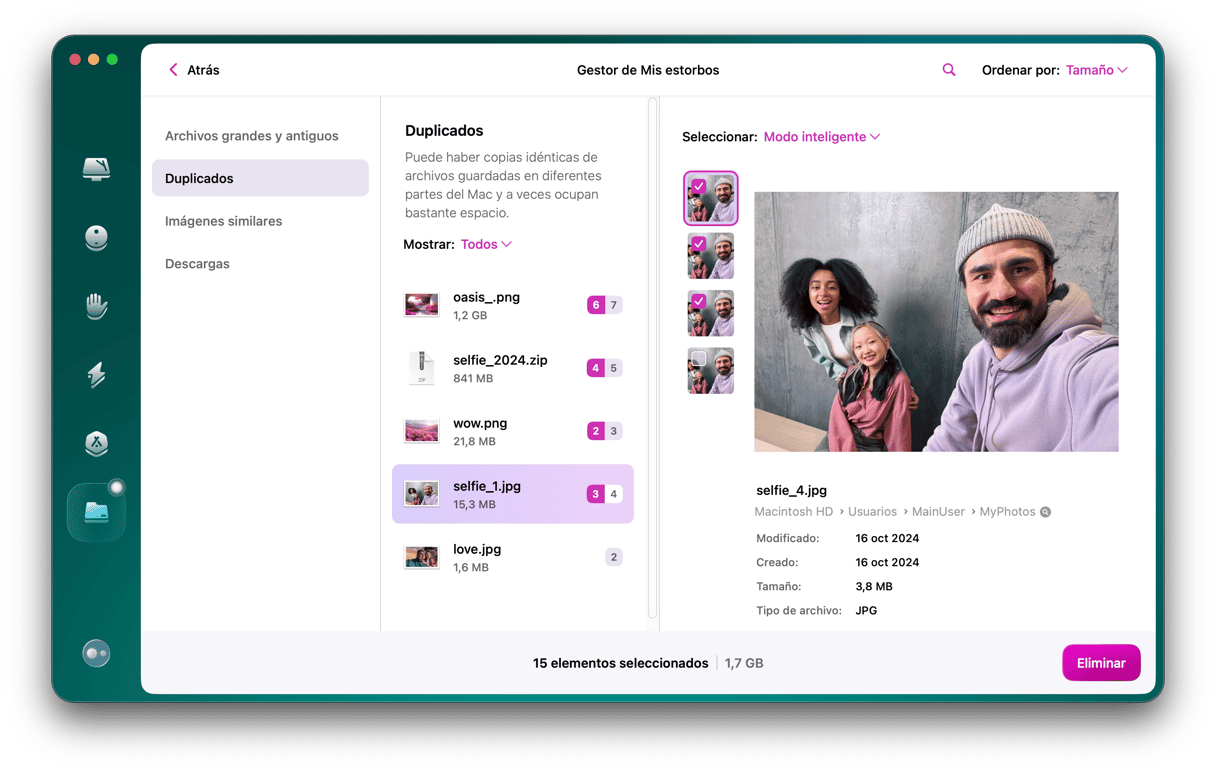This screenshot has width=1216, height=771.
Task: Open the Protection hand icon in sidebar
Action: click(x=96, y=306)
